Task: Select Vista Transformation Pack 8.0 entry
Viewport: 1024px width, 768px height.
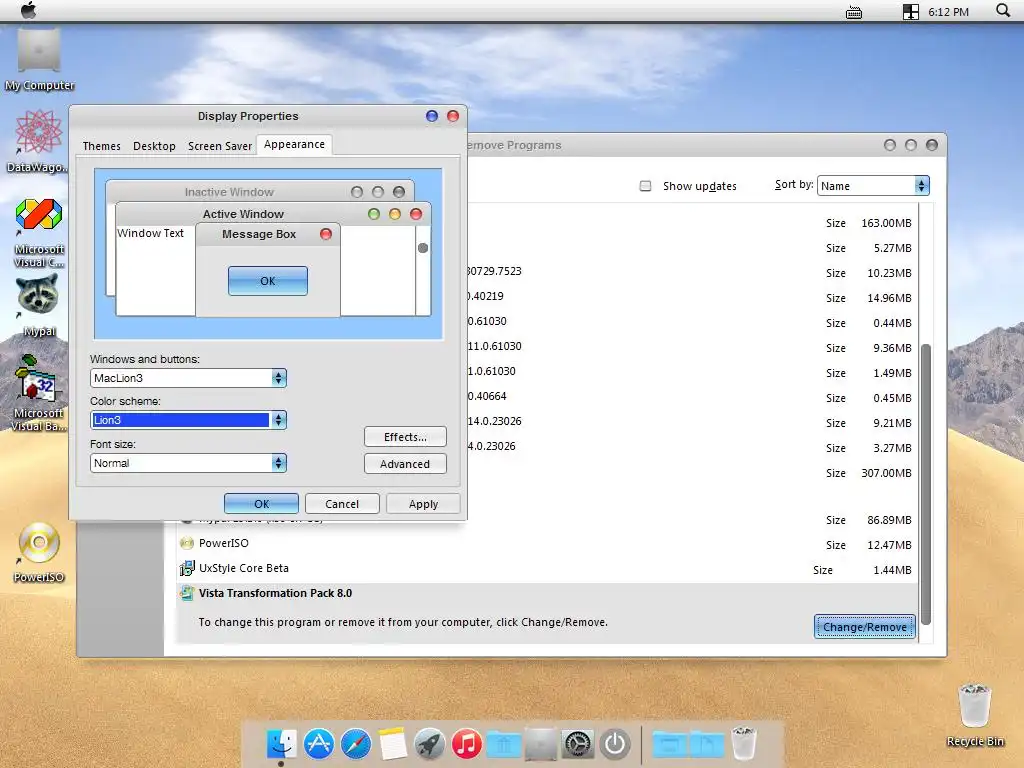Action: click(x=275, y=593)
